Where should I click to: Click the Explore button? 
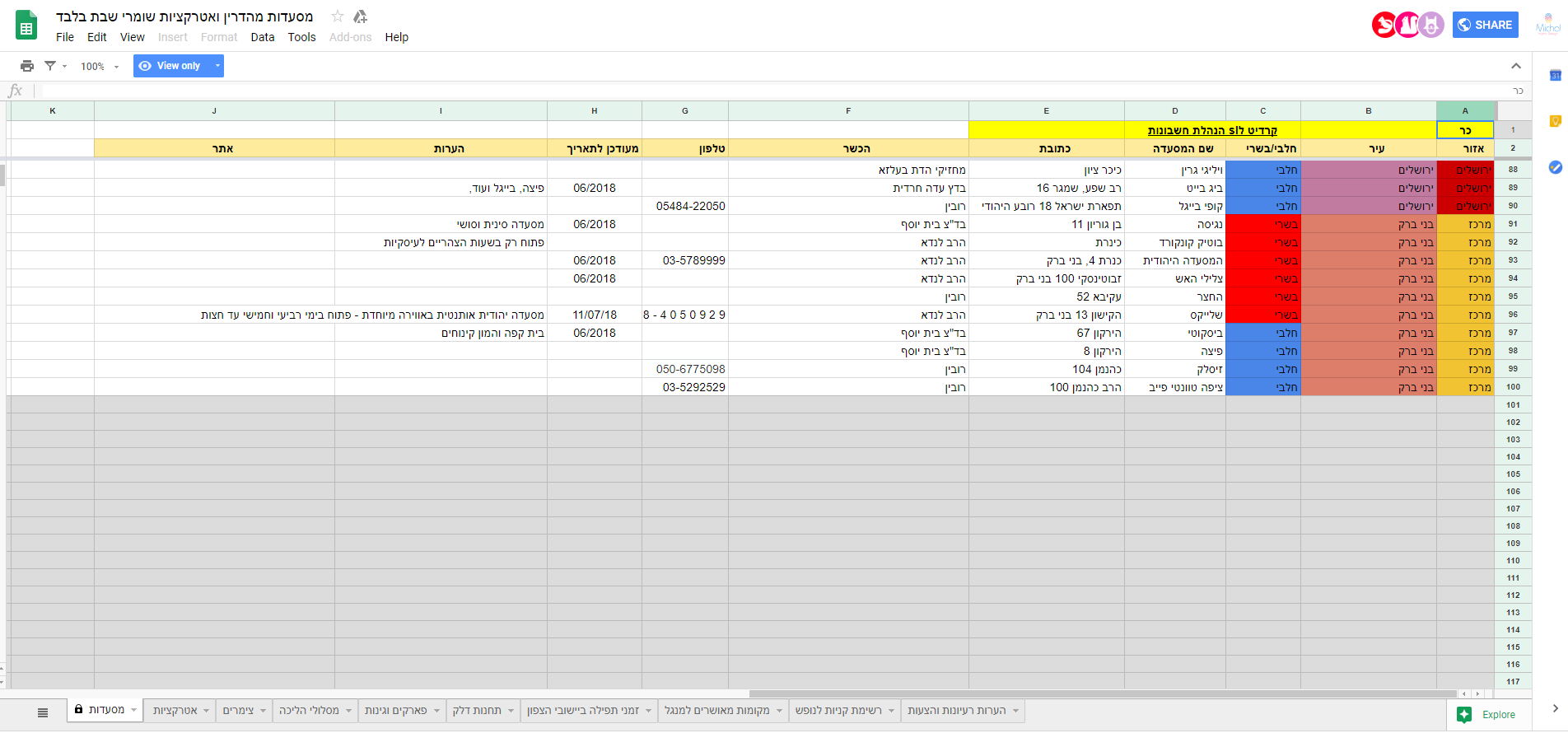click(1486, 714)
